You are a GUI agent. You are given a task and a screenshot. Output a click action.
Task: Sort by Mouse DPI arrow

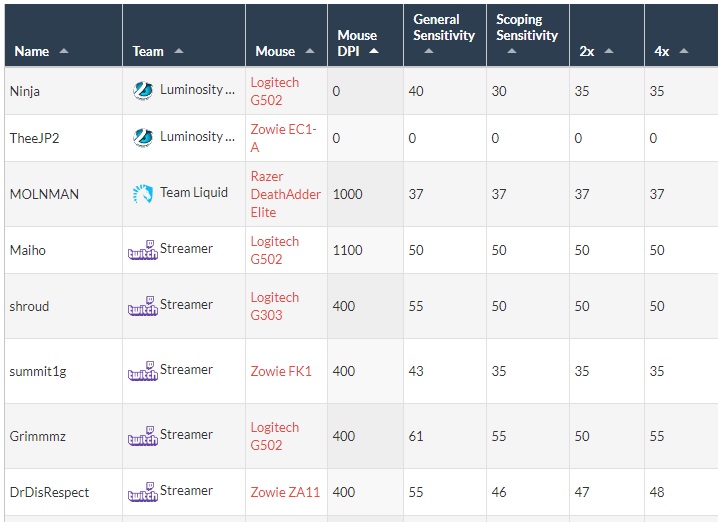(x=374, y=51)
